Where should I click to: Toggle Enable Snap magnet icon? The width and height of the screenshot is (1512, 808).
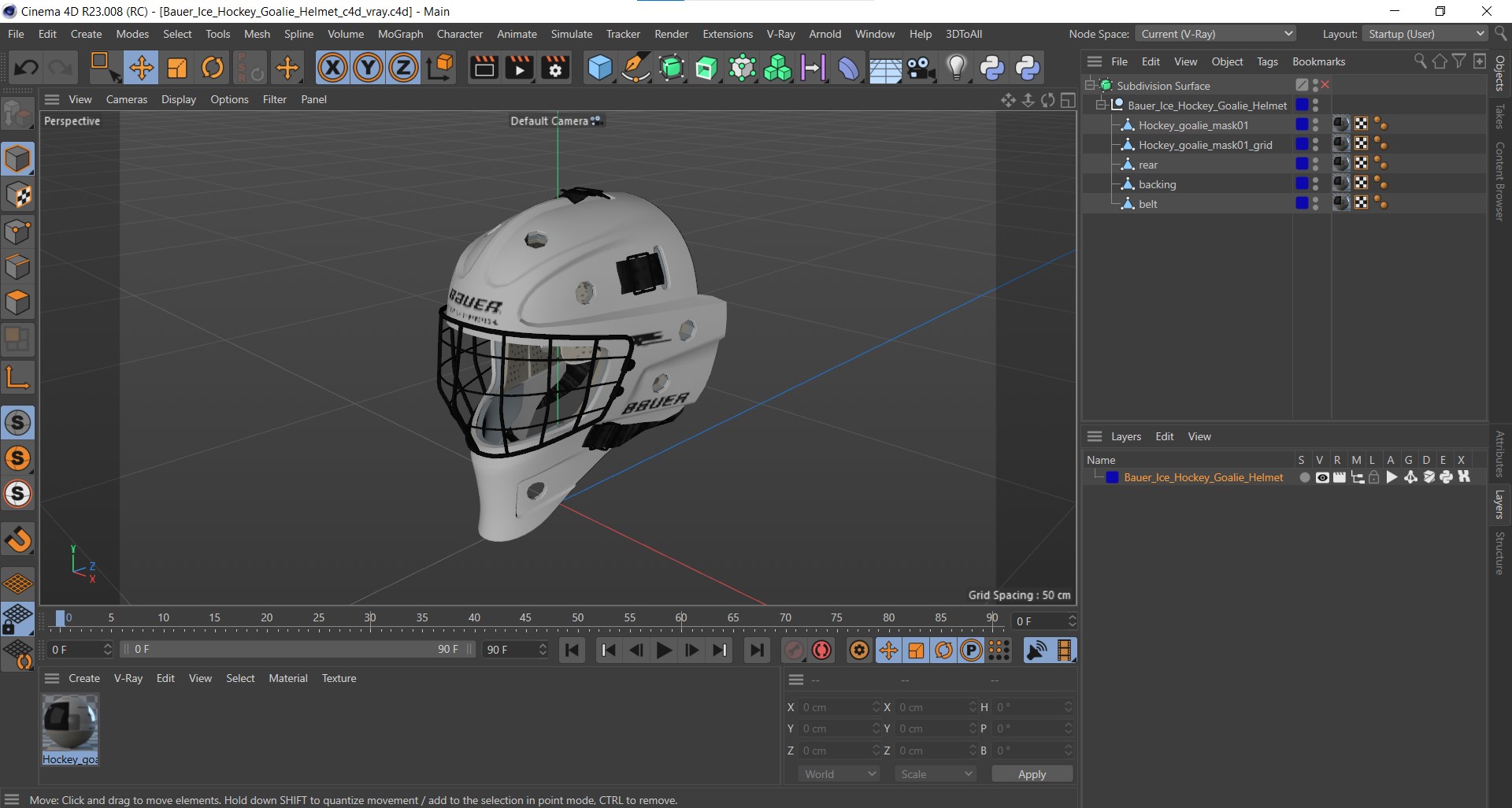[17, 539]
